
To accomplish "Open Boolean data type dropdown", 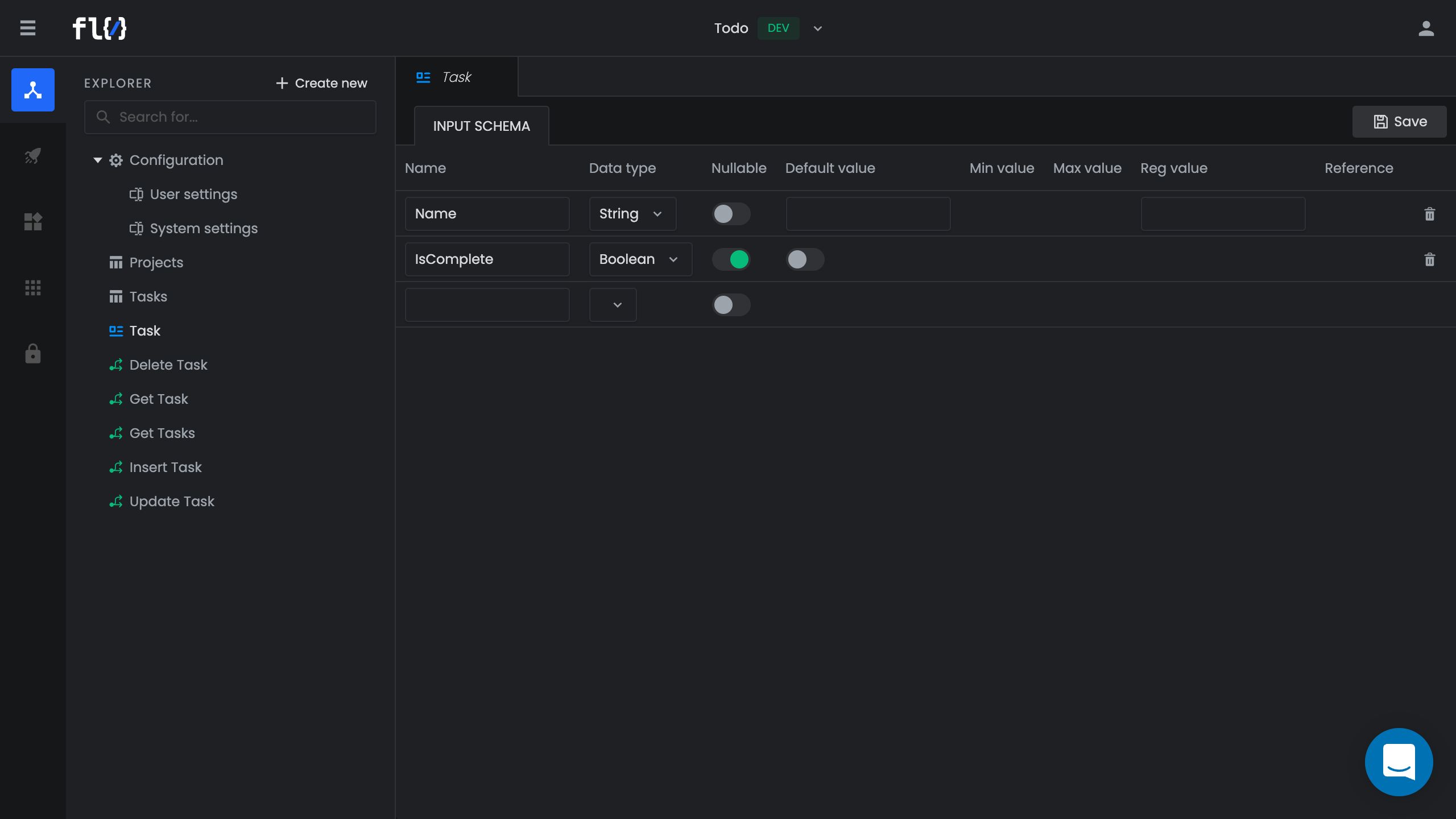I will point(640,259).
